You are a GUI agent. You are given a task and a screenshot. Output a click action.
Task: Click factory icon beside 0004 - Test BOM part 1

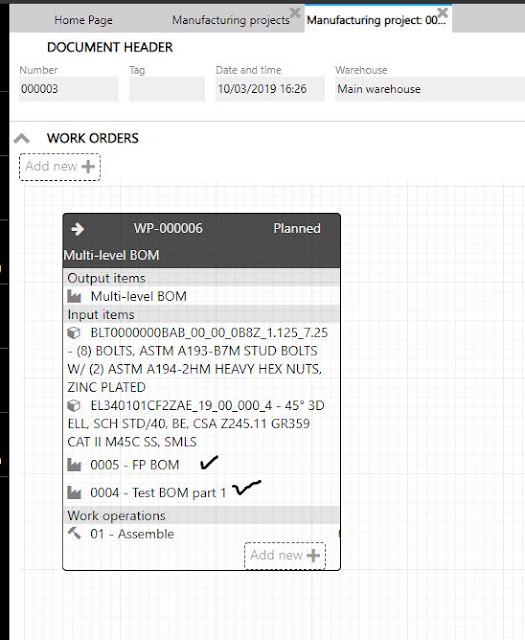pyautogui.click(x=74, y=493)
